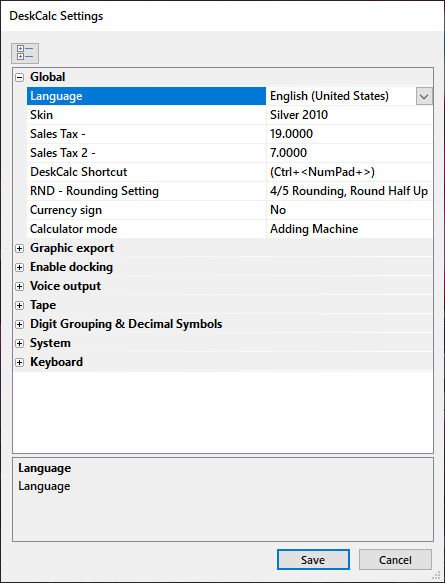
Task: Collapse the Global category
Action: point(19,77)
